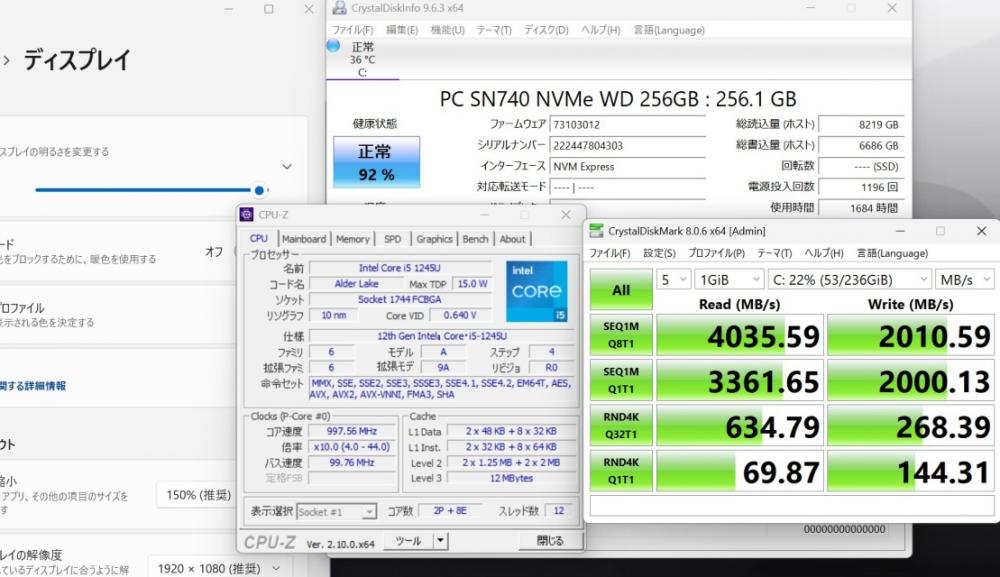Open 言語(Language) menu in CrystalDiskMark

coord(892,253)
